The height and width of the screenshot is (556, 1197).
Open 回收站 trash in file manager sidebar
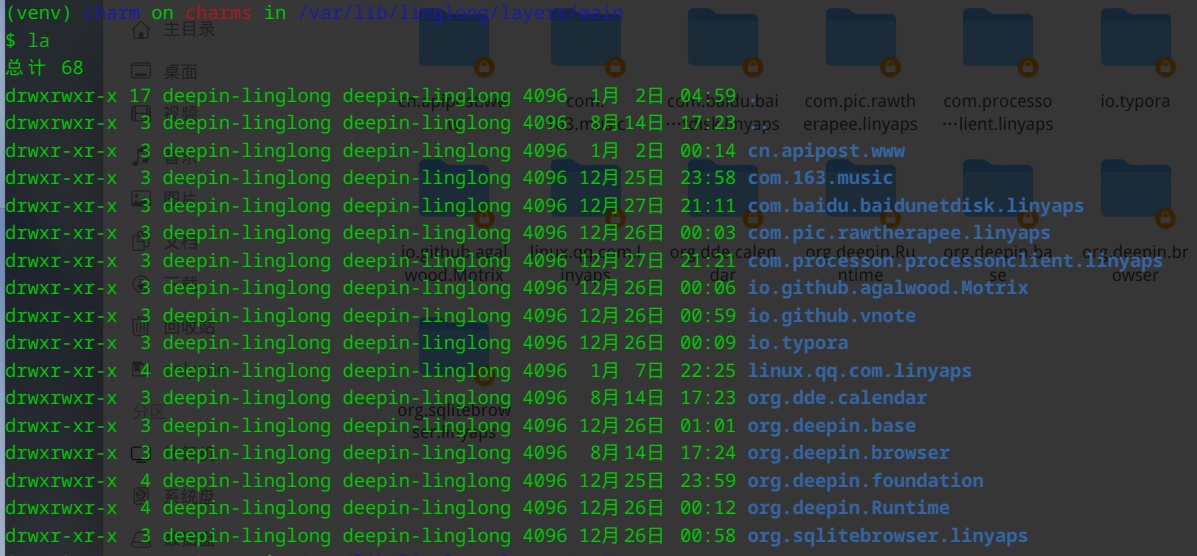click(x=141, y=327)
